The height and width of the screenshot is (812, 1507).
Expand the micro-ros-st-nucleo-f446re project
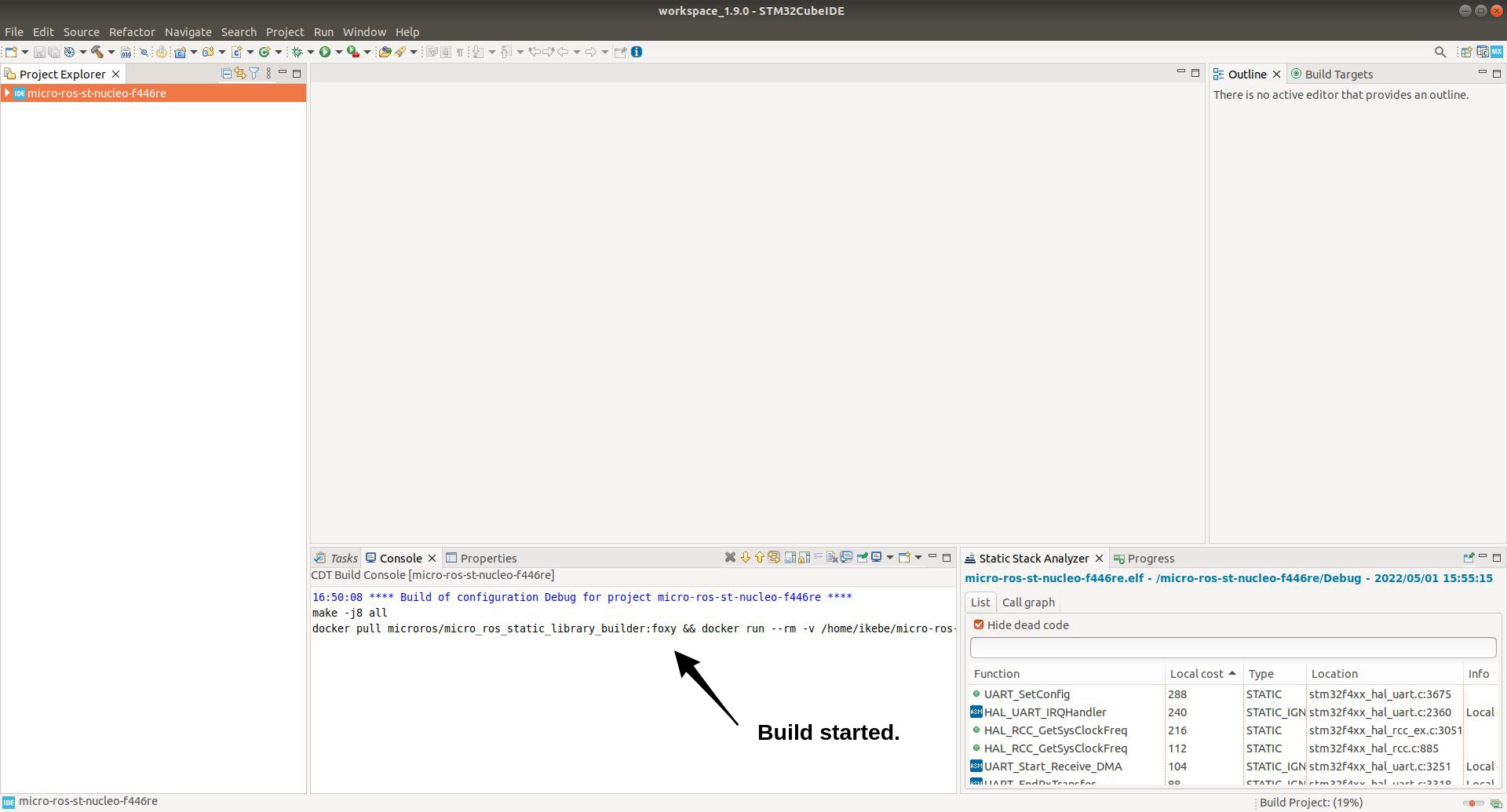(x=7, y=93)
